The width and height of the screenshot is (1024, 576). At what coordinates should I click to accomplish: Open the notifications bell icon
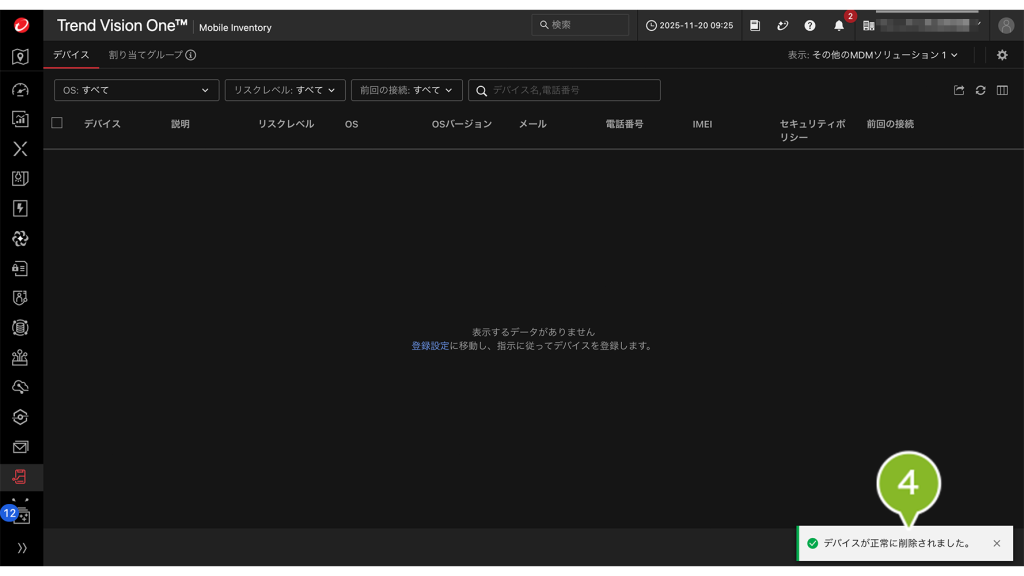[839, 26]
